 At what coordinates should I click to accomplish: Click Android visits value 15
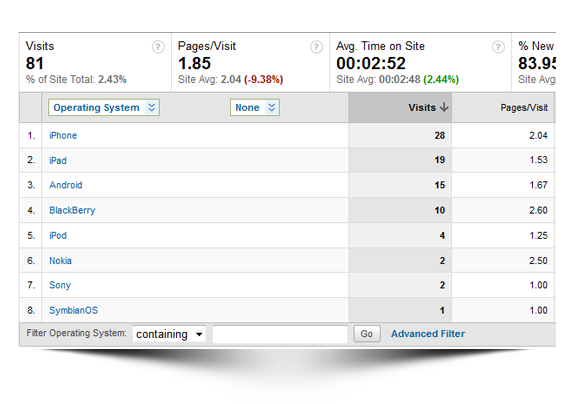click(439, 185)
